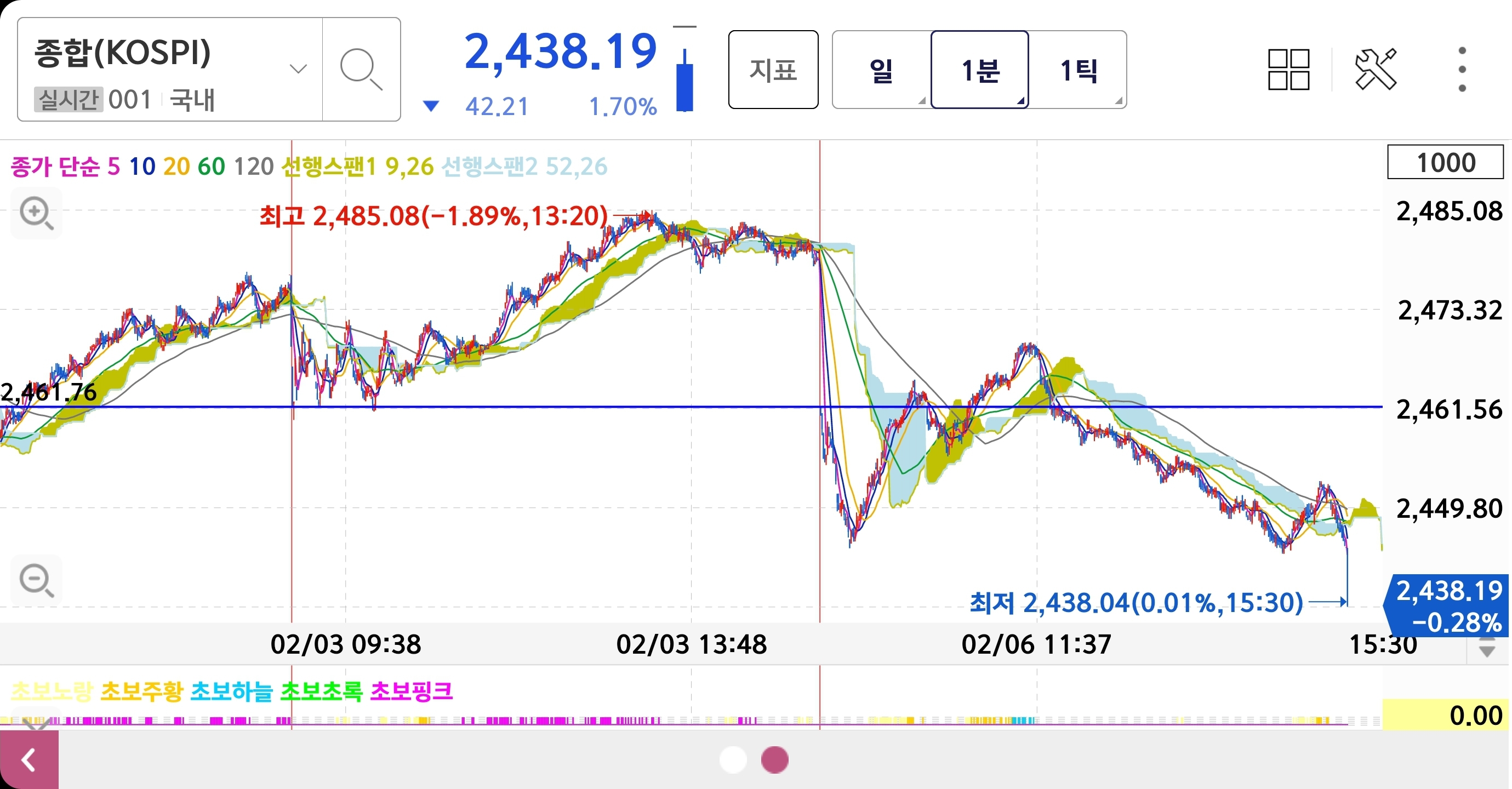Zoom in chart with plus magnifier
This screenshot has height=789, width=1512.
(36, 213)
